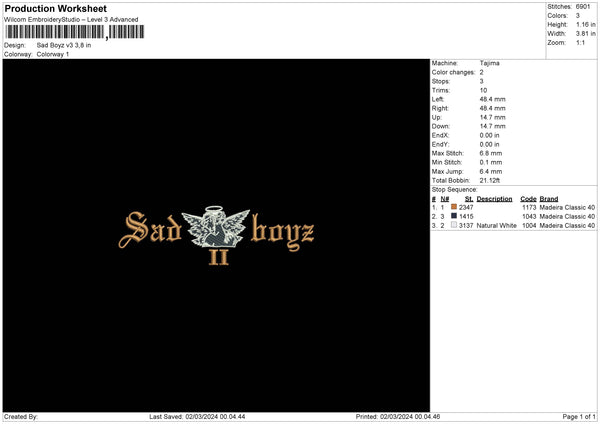The image size is (600, 424).
Task: Click the Width value 3.81 in
Action: (x=585, y=34)
